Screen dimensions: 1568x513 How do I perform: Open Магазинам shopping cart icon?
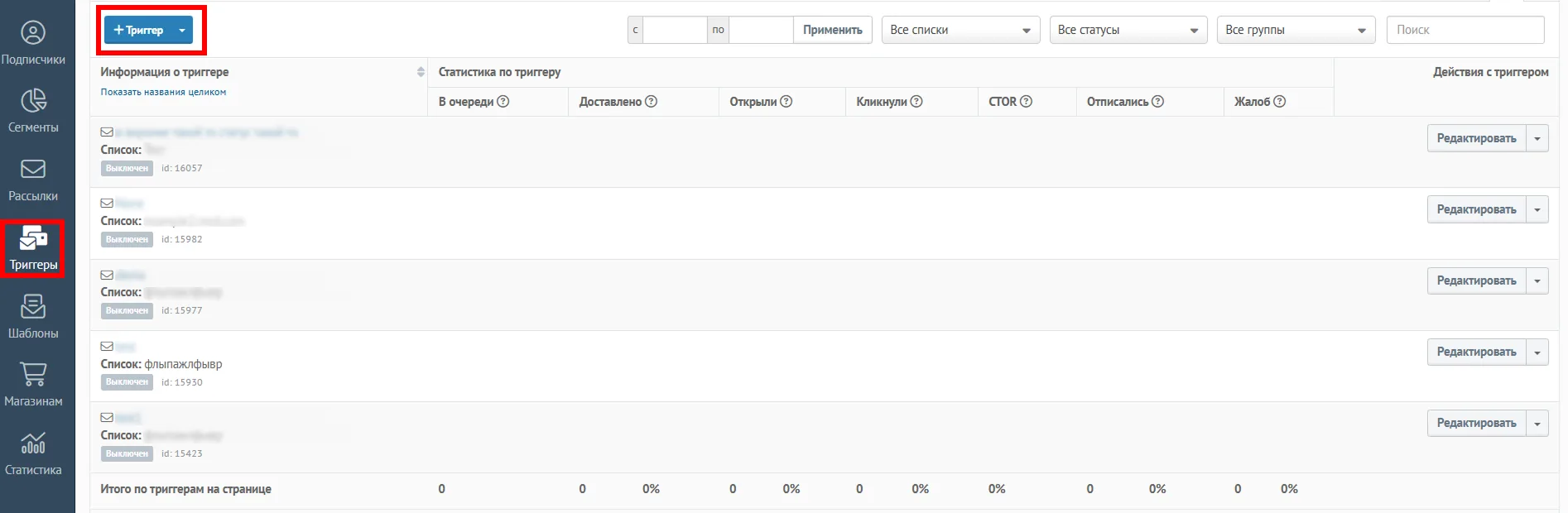[33, 374]
